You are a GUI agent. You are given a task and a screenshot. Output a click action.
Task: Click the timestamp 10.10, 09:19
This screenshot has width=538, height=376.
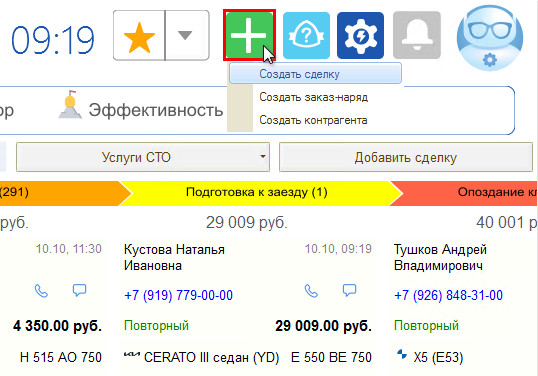(338, 249)
